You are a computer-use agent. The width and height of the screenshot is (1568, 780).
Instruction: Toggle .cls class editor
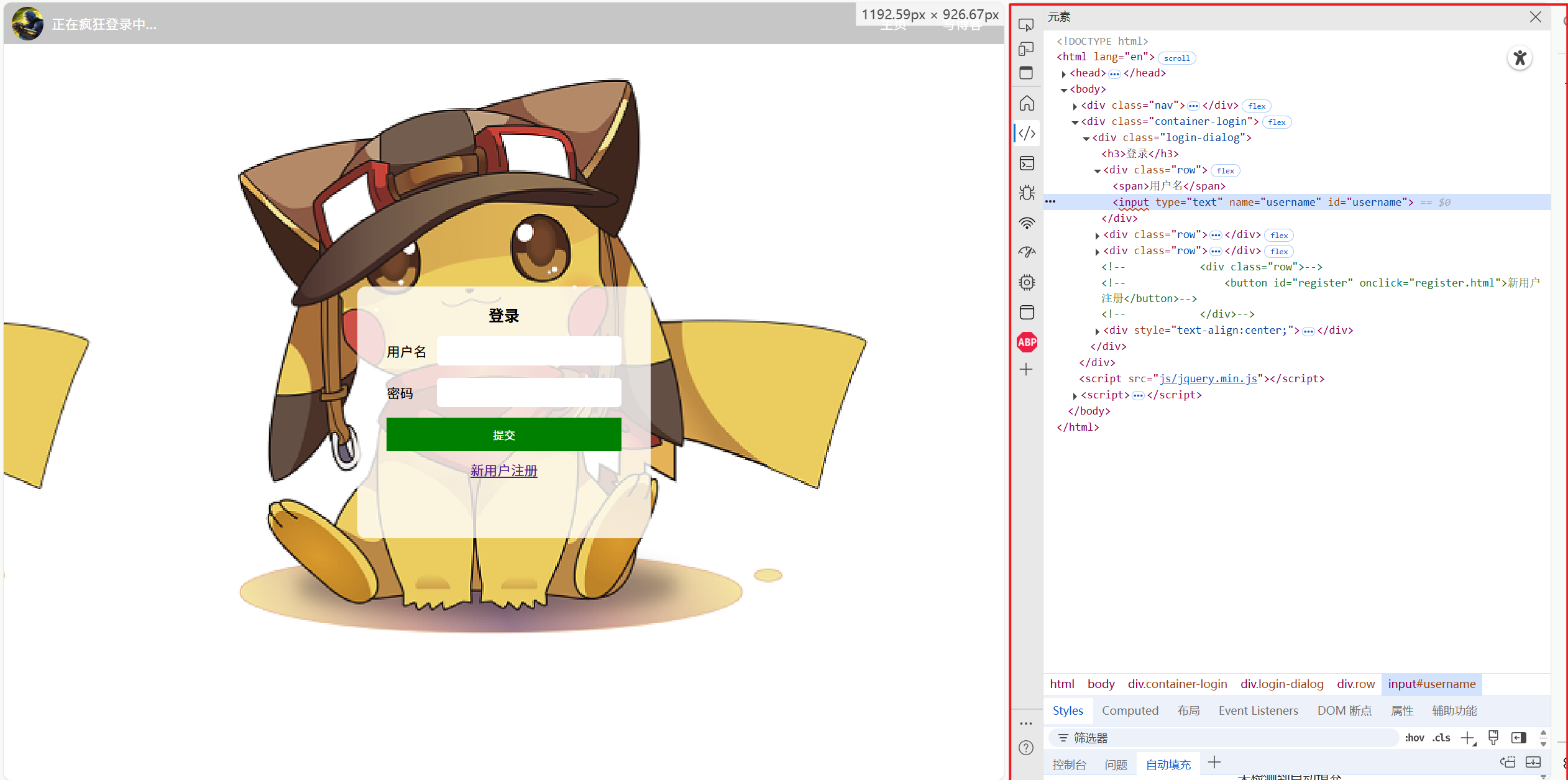[1441, 738]
